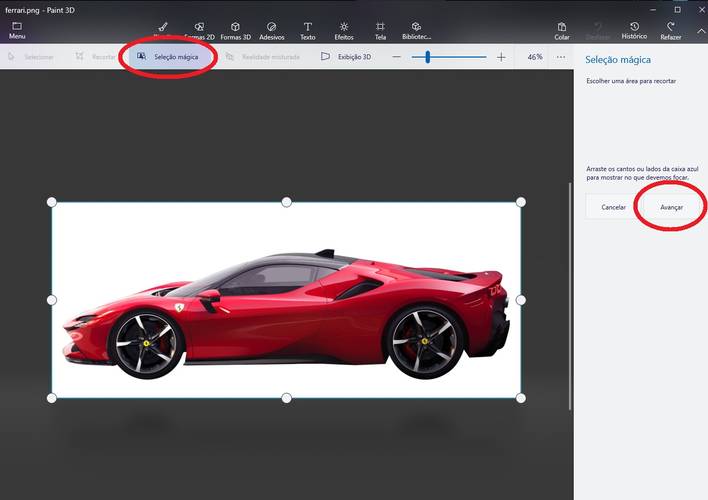708x500 pixels.
Task: Open the Histórico panel
Action: tap(634, 31)
